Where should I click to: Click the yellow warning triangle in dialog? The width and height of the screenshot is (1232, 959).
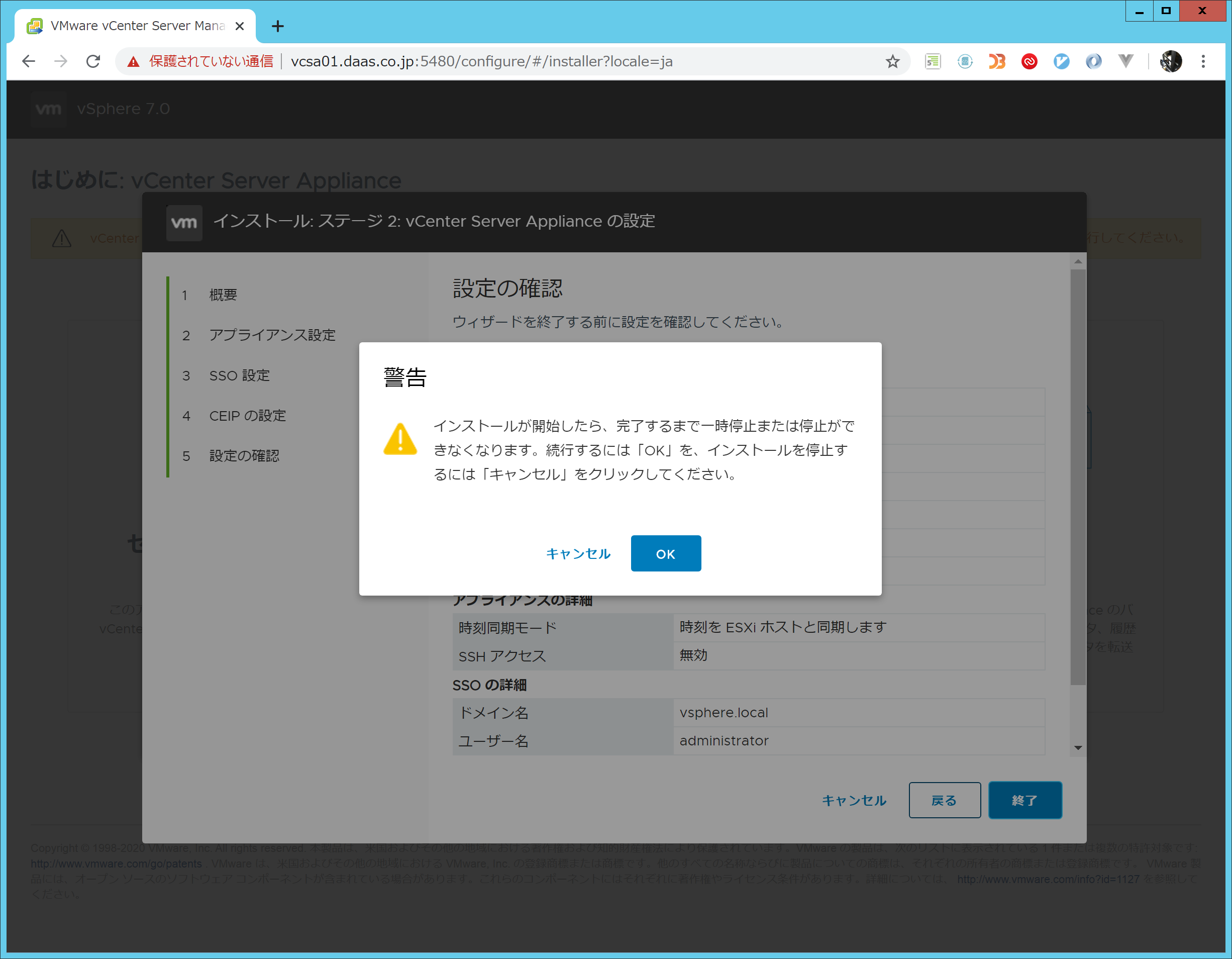point(400,439)
